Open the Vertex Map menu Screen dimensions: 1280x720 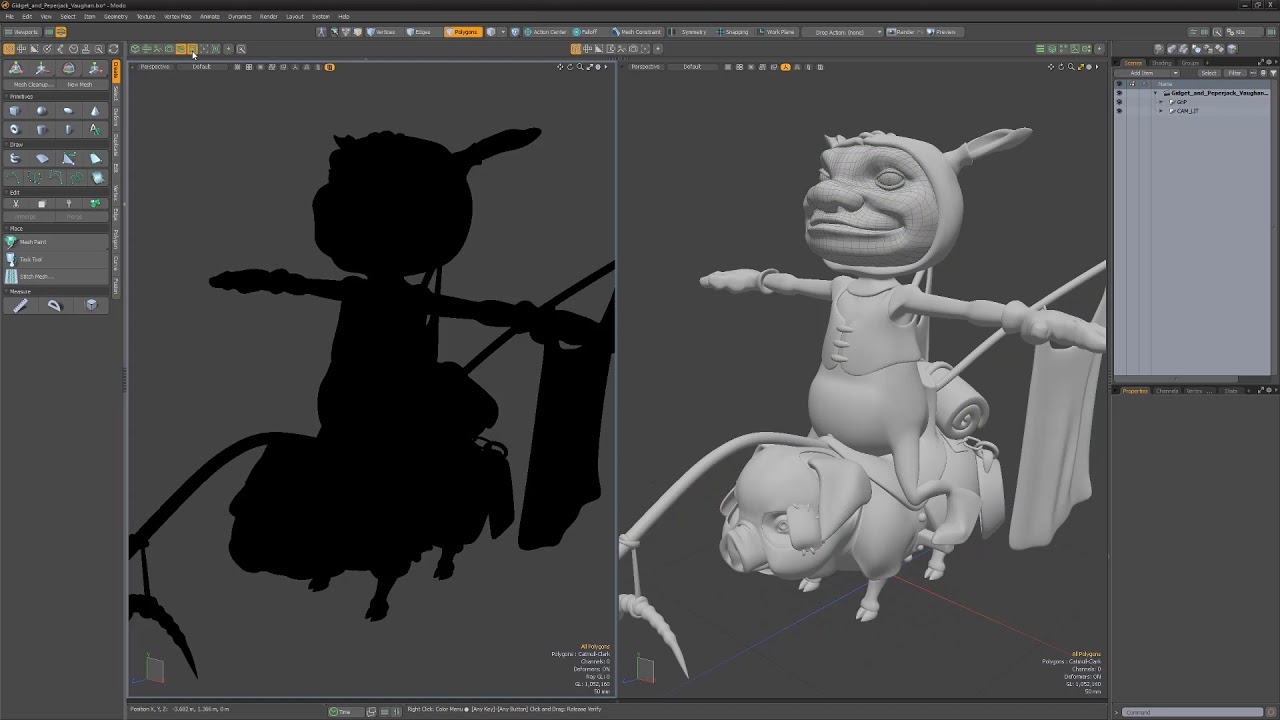click(x=177, y=17)
